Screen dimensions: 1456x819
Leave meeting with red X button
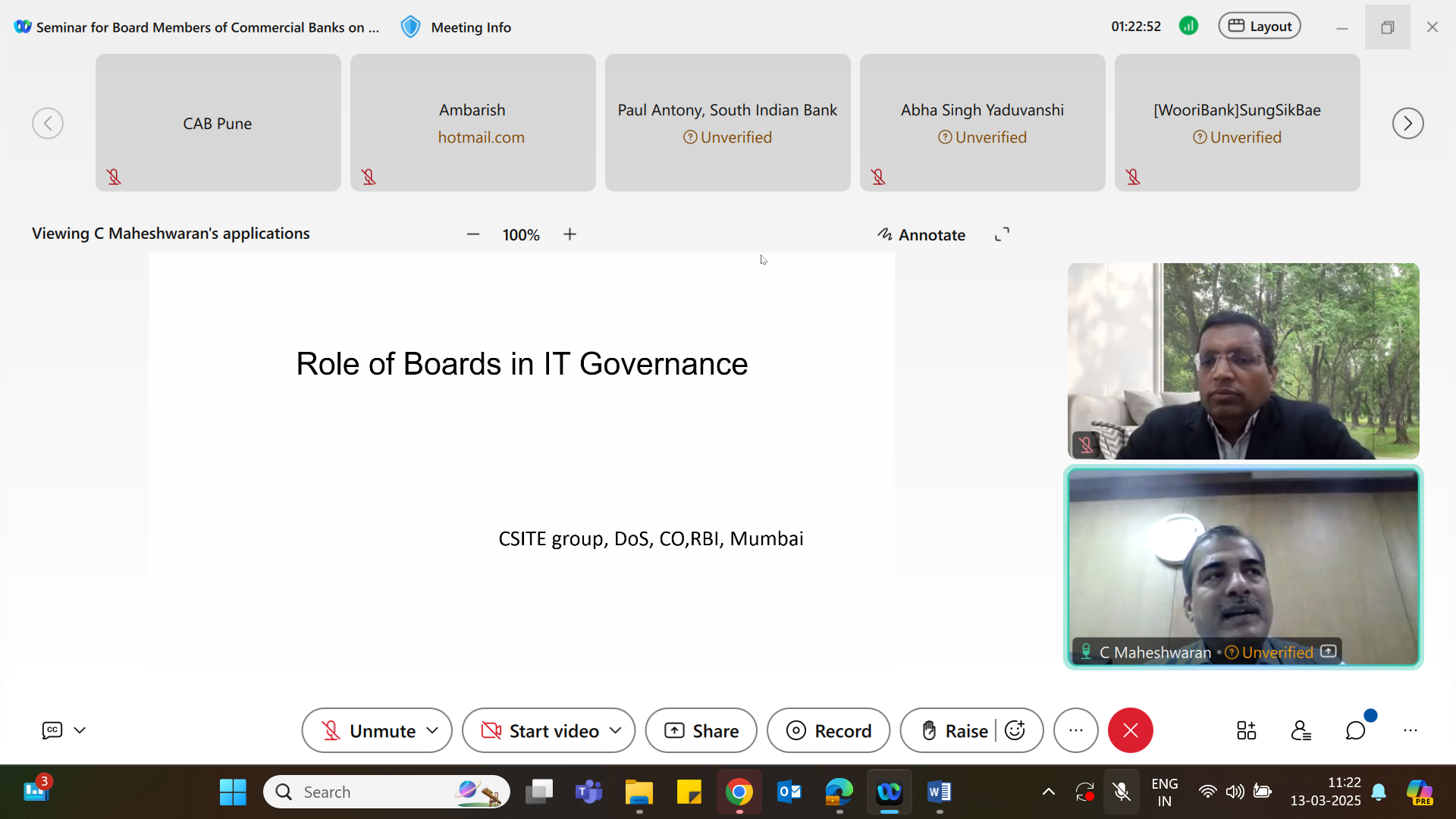point(1131,730)
